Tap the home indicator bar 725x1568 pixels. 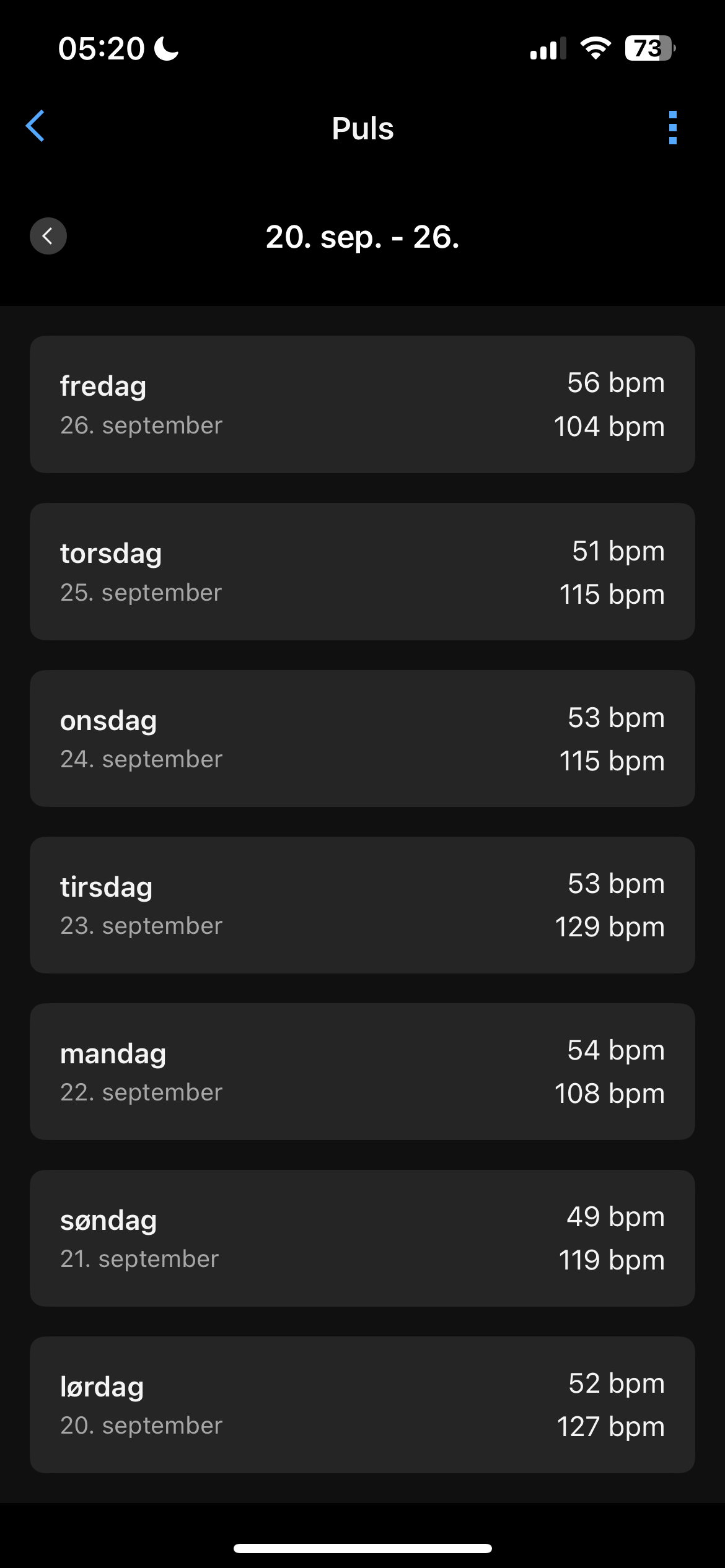point(362,1548)
